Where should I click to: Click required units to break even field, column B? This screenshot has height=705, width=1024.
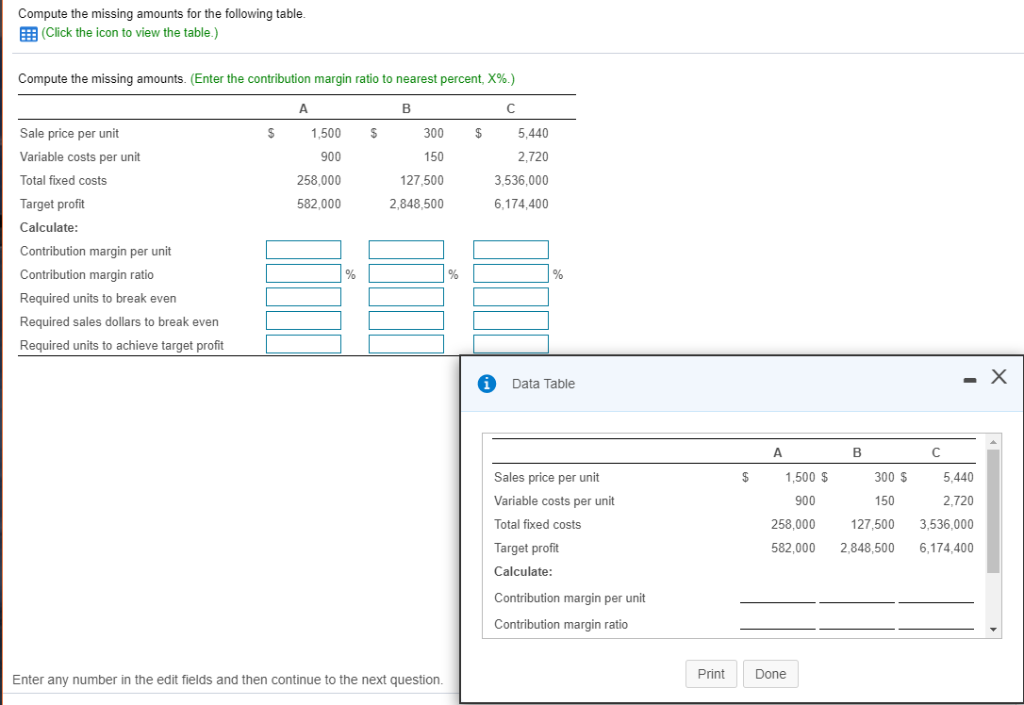point(406,296)
